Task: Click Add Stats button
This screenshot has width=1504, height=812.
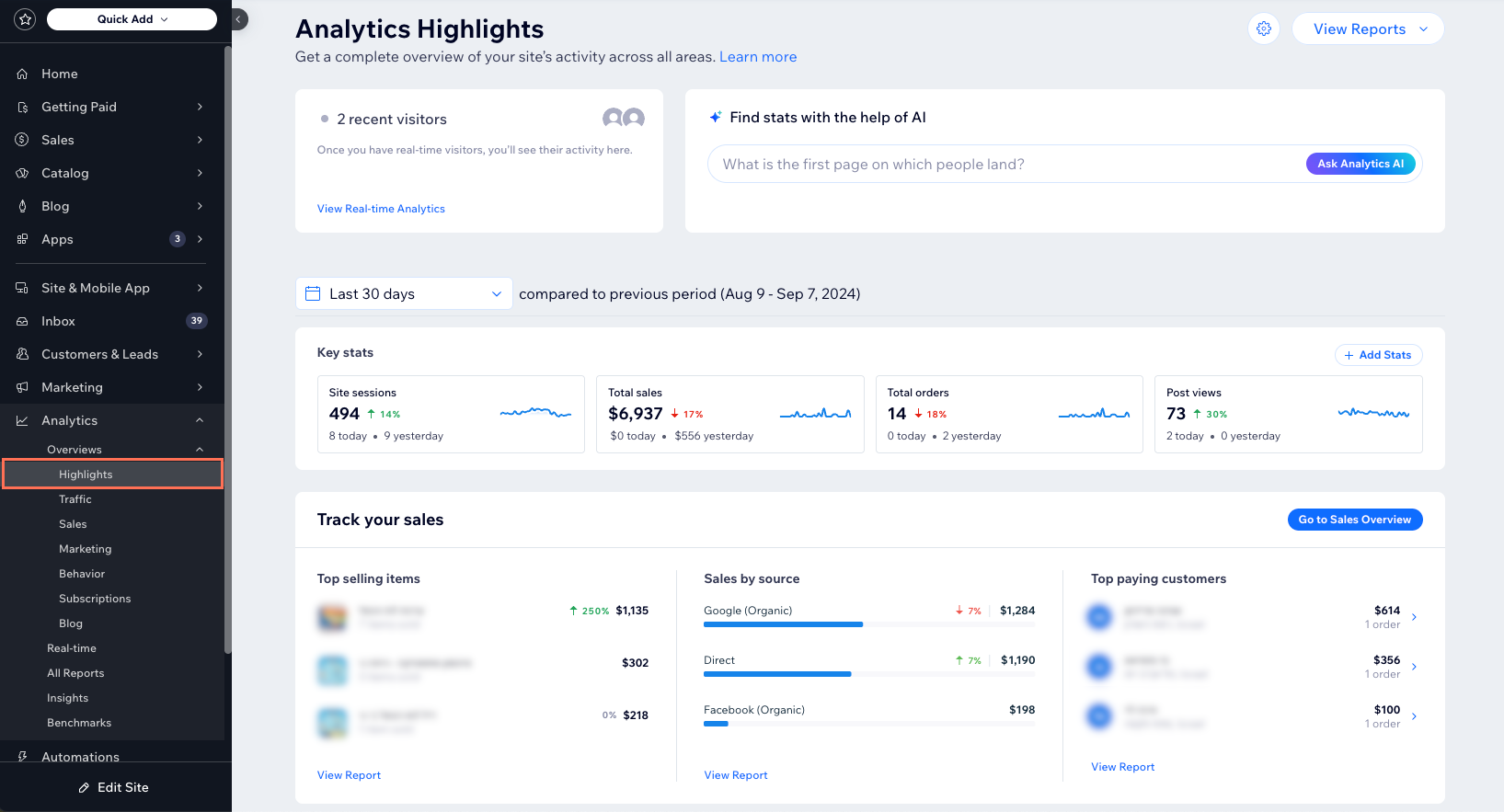Action: click(1378, 355)
